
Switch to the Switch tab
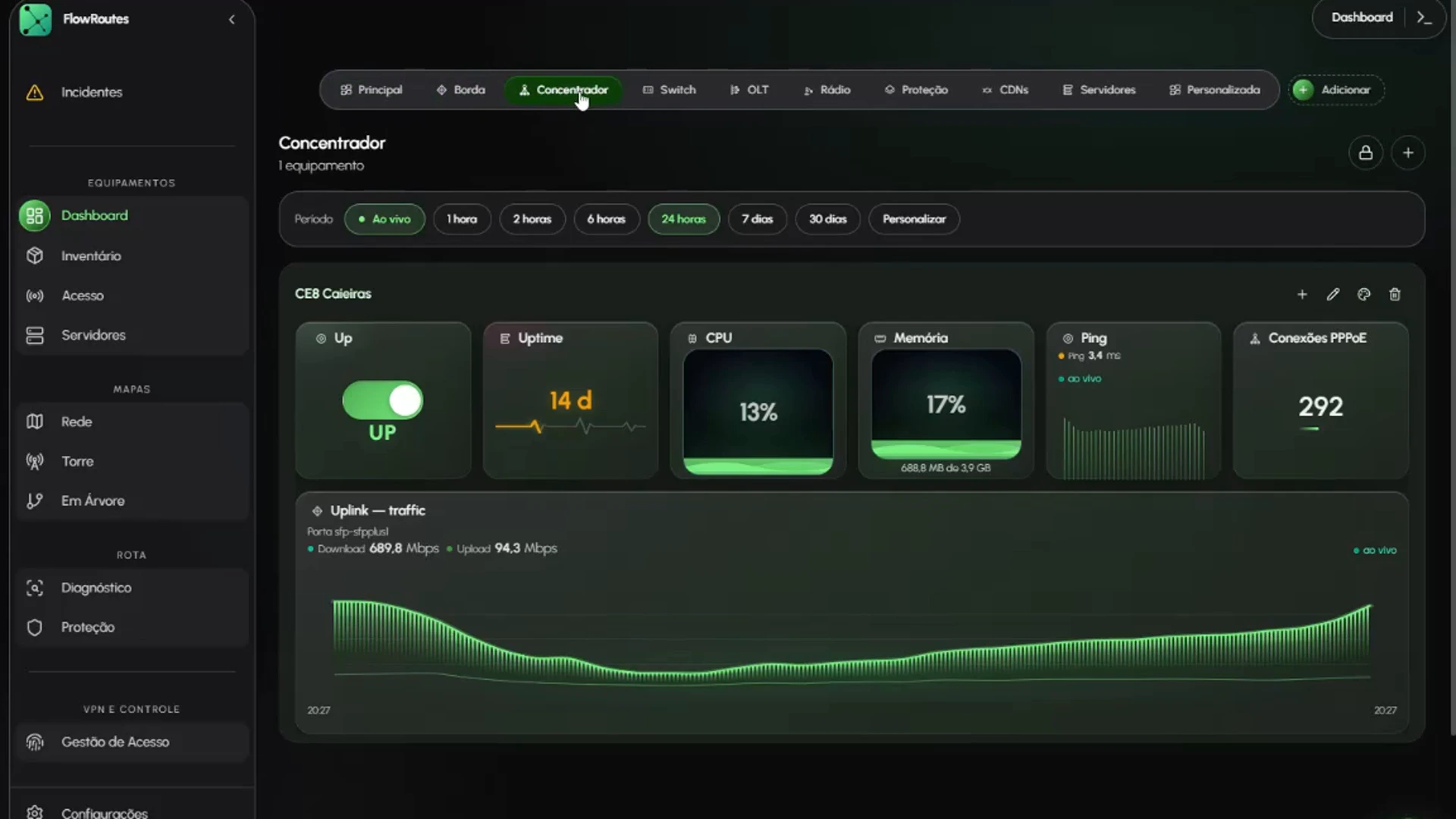coord(669,89)
